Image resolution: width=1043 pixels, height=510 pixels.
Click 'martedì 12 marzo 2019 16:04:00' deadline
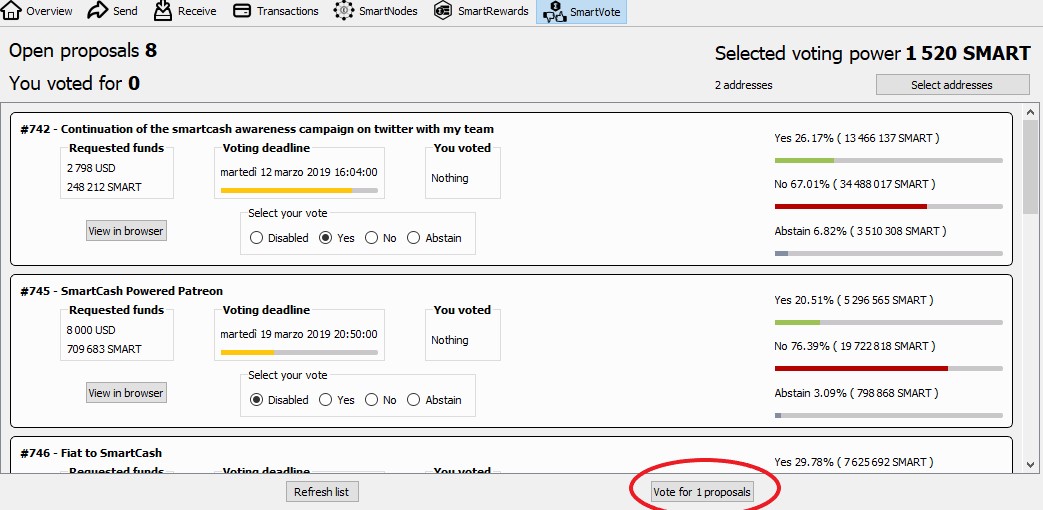(299, 172)
